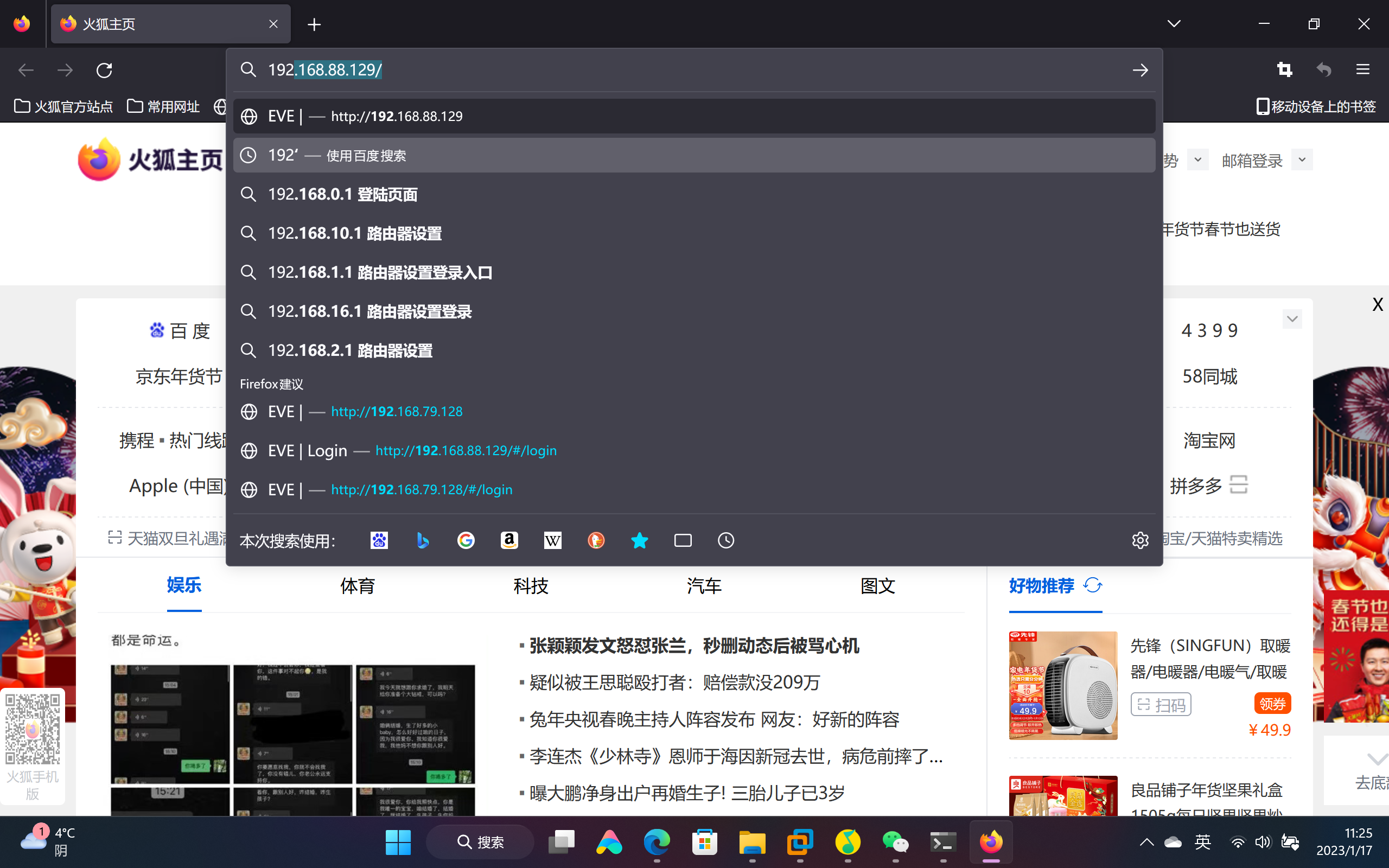Search with Baidu one-off engine icon
1389x868 pixels.
pyautogui.click(x=379, y=540)
